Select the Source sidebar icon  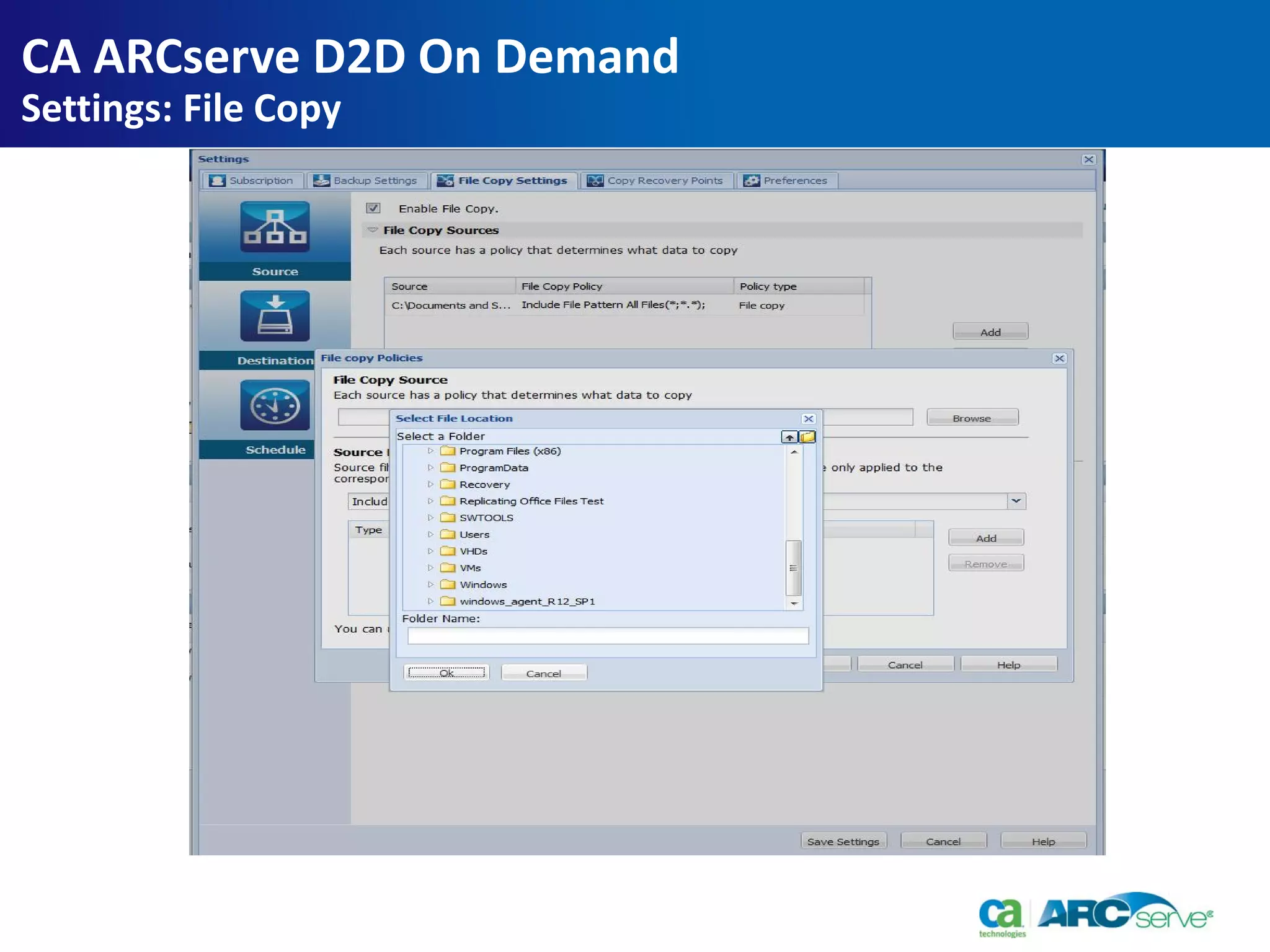point(275,227)
